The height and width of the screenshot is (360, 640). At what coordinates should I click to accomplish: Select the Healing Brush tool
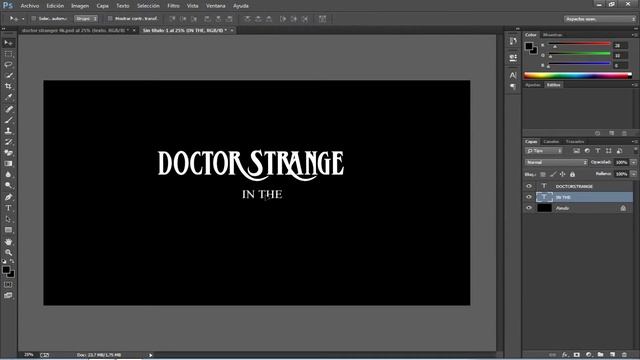(8, 109)
